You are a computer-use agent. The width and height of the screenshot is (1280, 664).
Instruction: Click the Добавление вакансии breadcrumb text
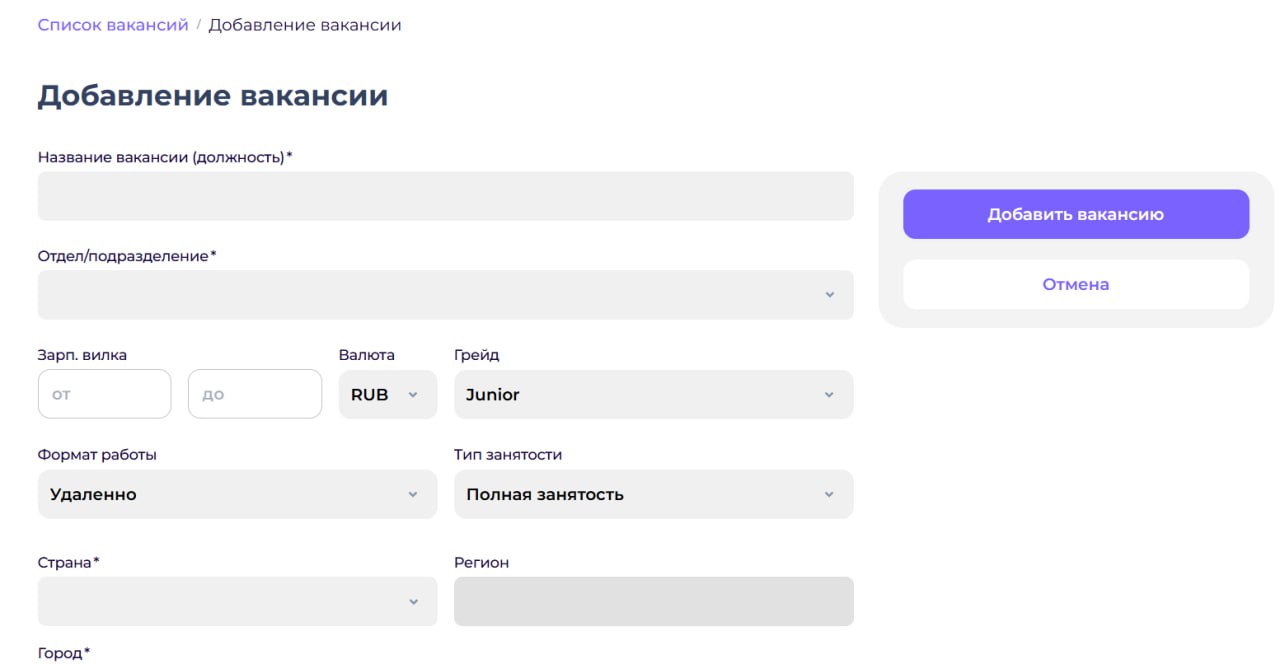pyautogui.click(x=304, y=25)
